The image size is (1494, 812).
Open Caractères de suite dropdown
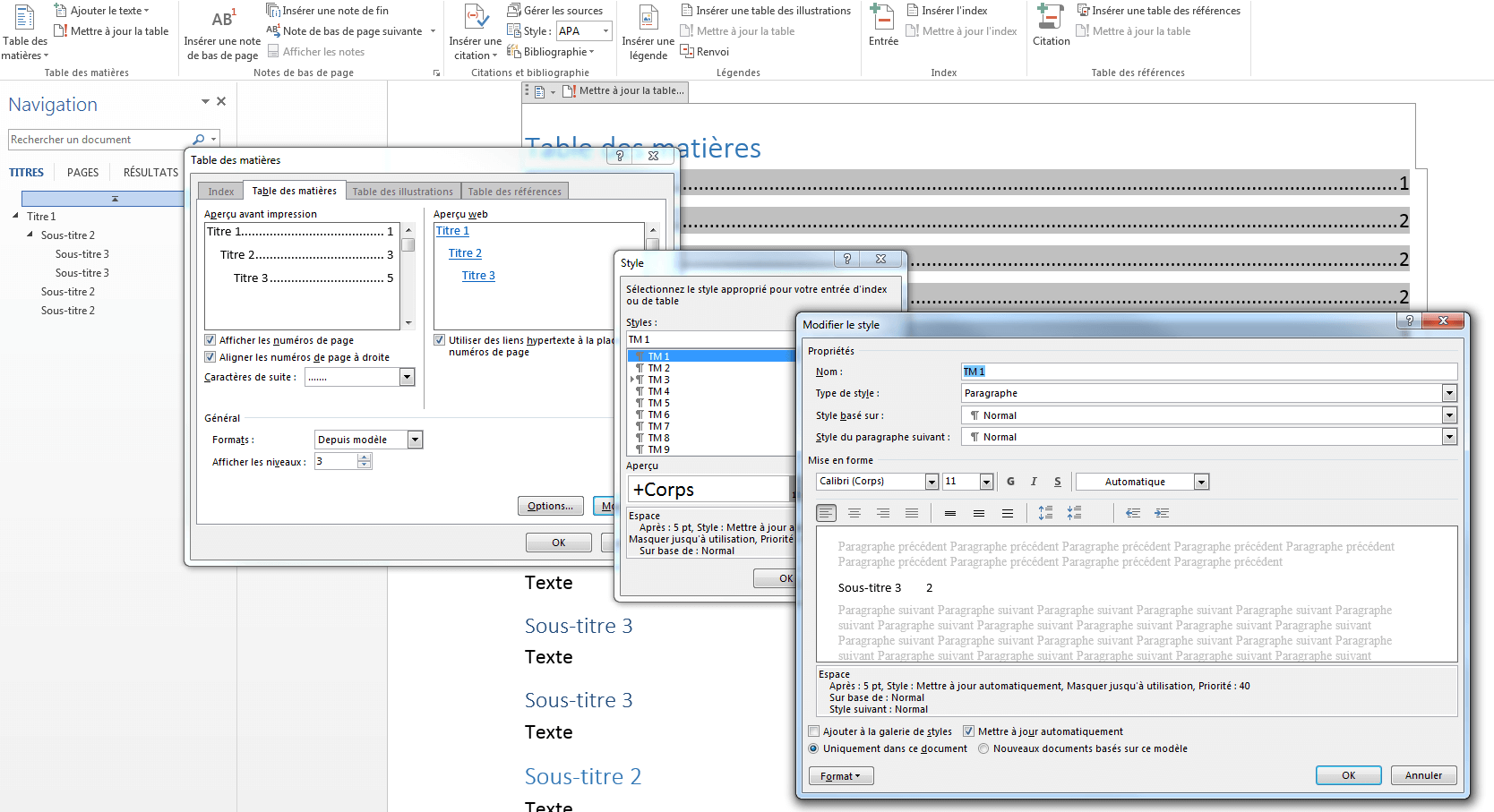[x=407, y=378]
